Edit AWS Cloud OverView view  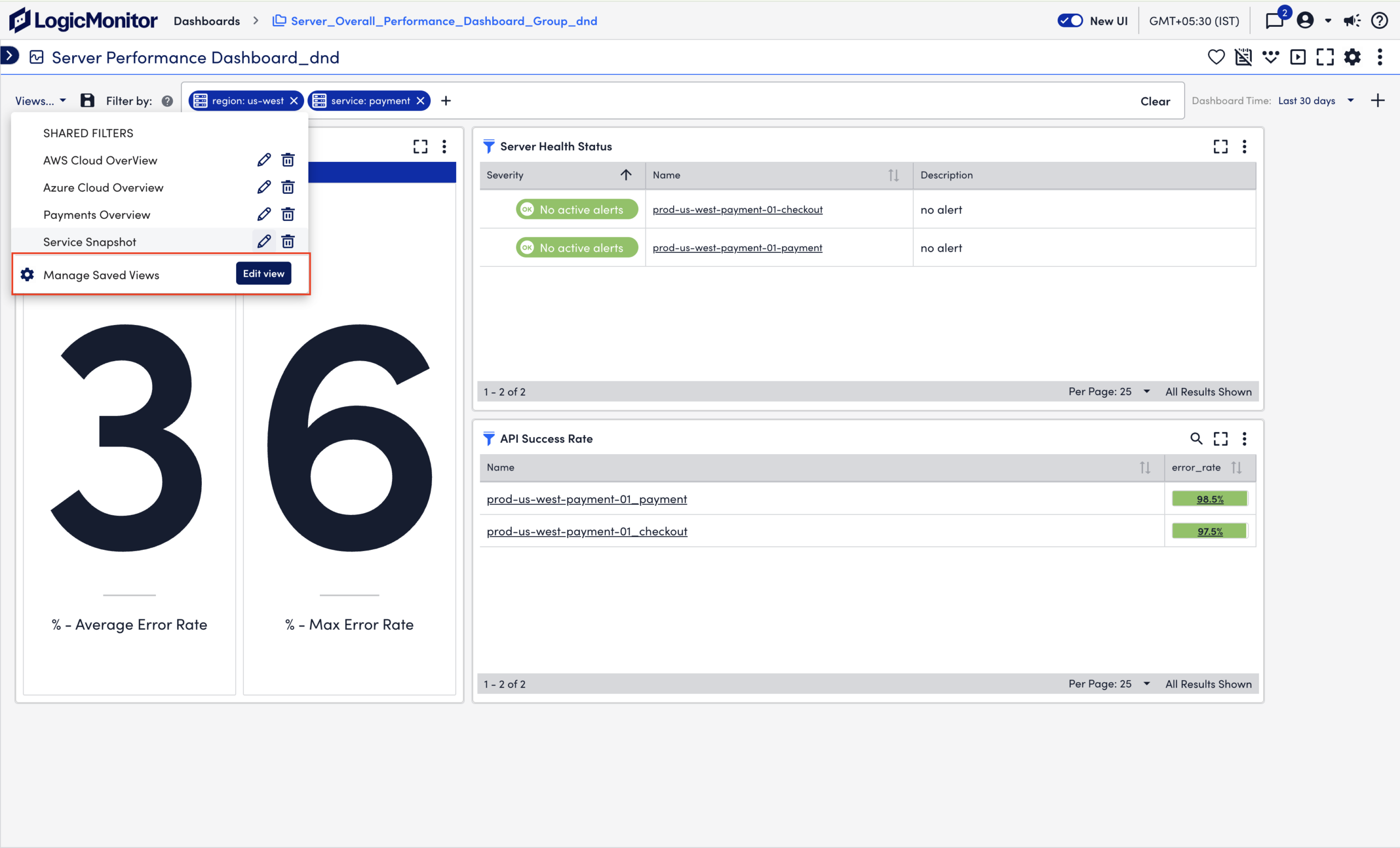[264, 160]
